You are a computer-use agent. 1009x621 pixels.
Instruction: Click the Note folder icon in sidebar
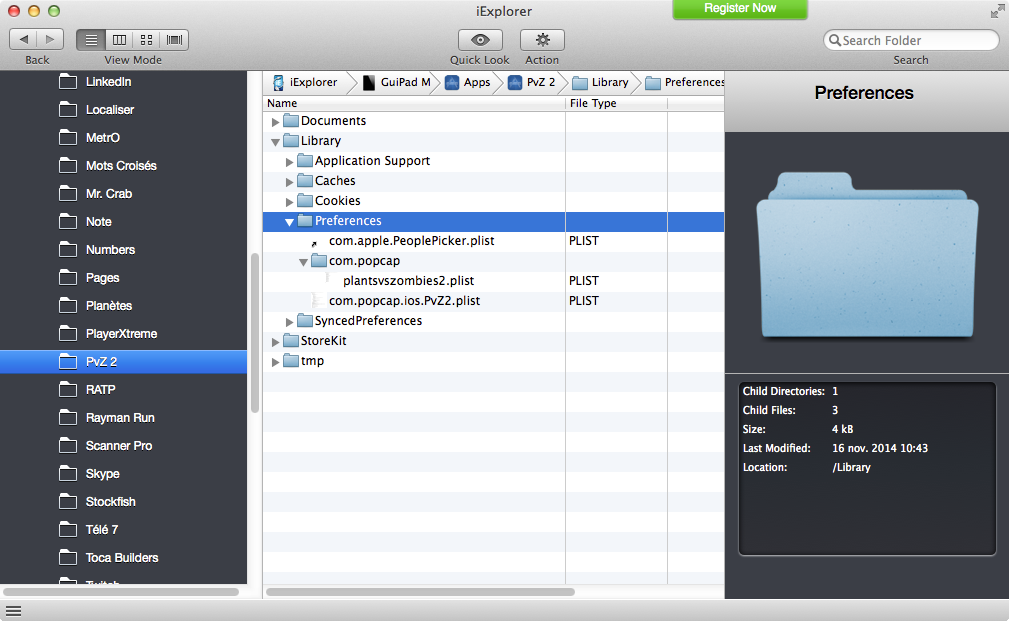pos(68,221)
